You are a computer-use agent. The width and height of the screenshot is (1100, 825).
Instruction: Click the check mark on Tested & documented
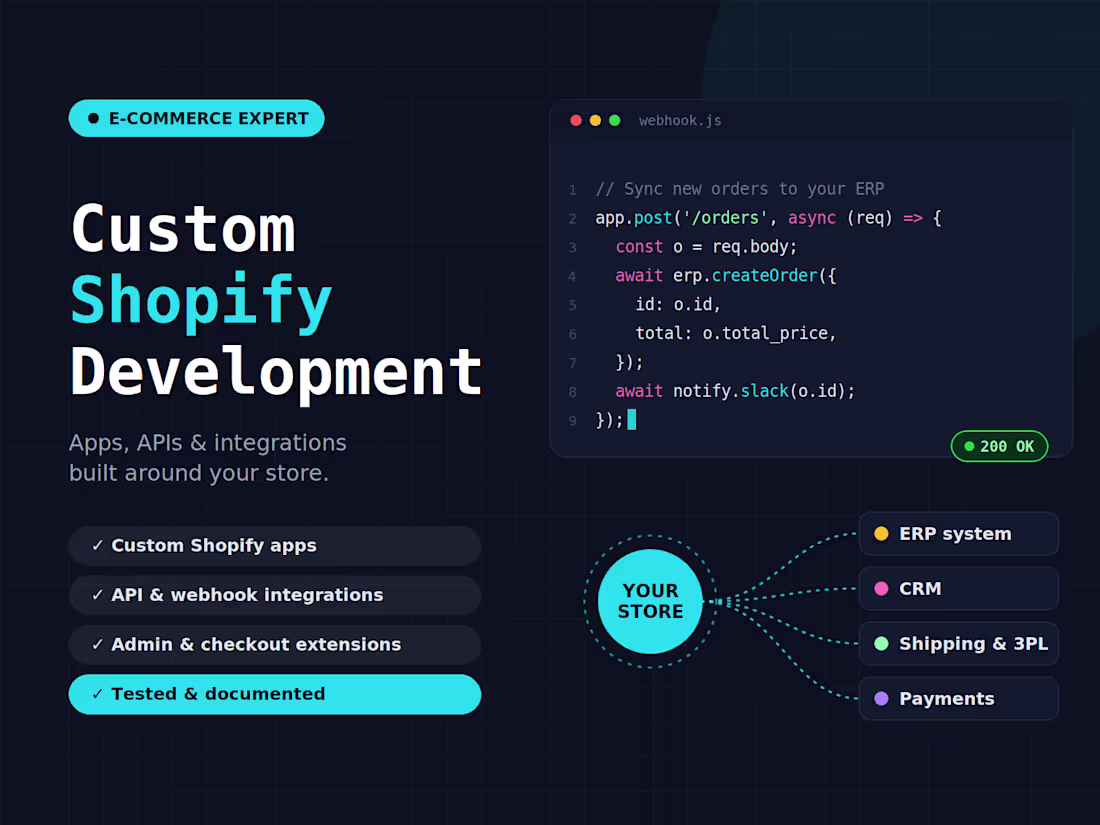pyautogui.click(x=98, y=694)
